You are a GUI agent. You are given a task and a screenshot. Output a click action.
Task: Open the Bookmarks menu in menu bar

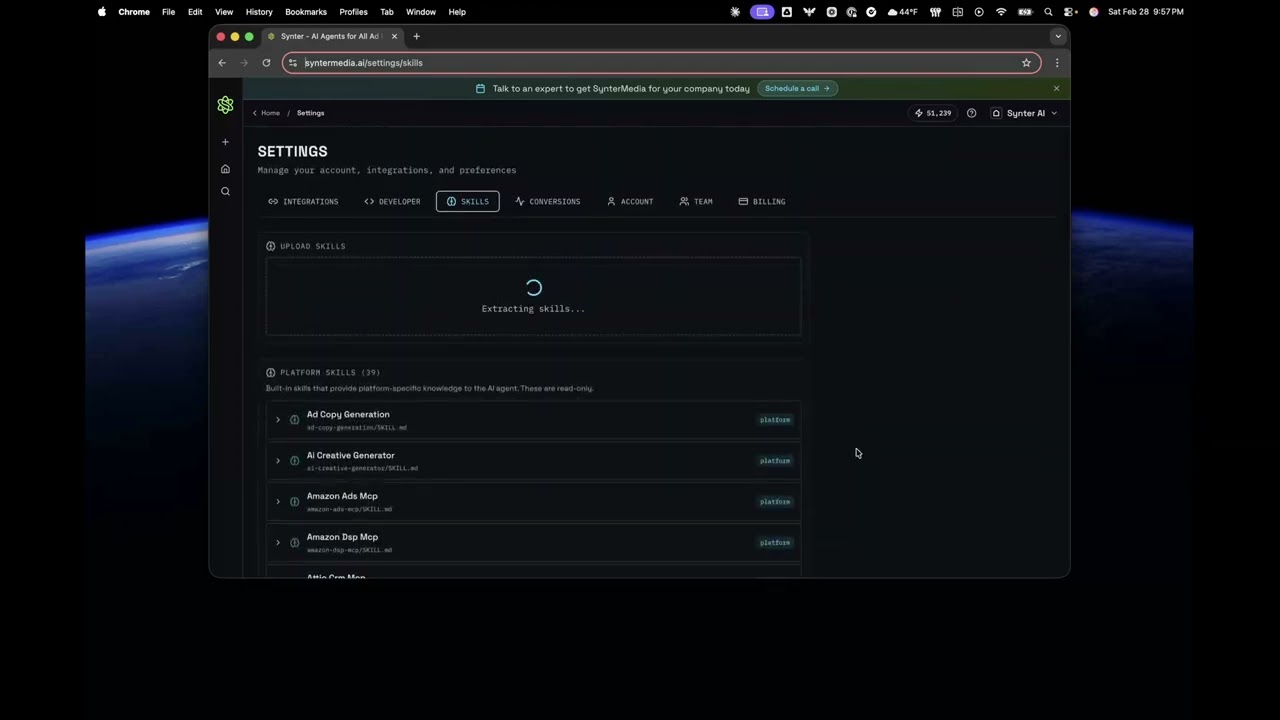(x=305, y=12)
